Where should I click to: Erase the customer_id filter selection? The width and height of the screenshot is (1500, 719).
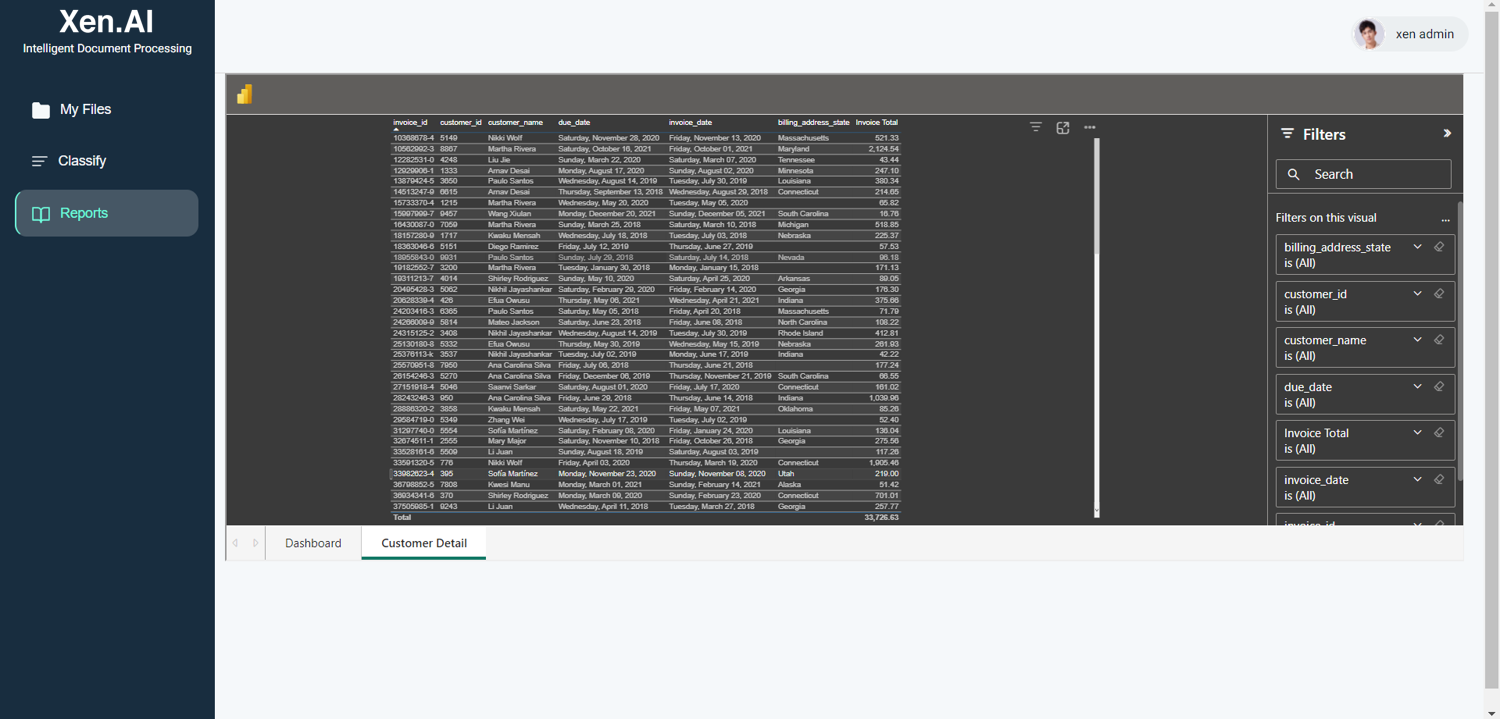click(x=1439, y=293)
